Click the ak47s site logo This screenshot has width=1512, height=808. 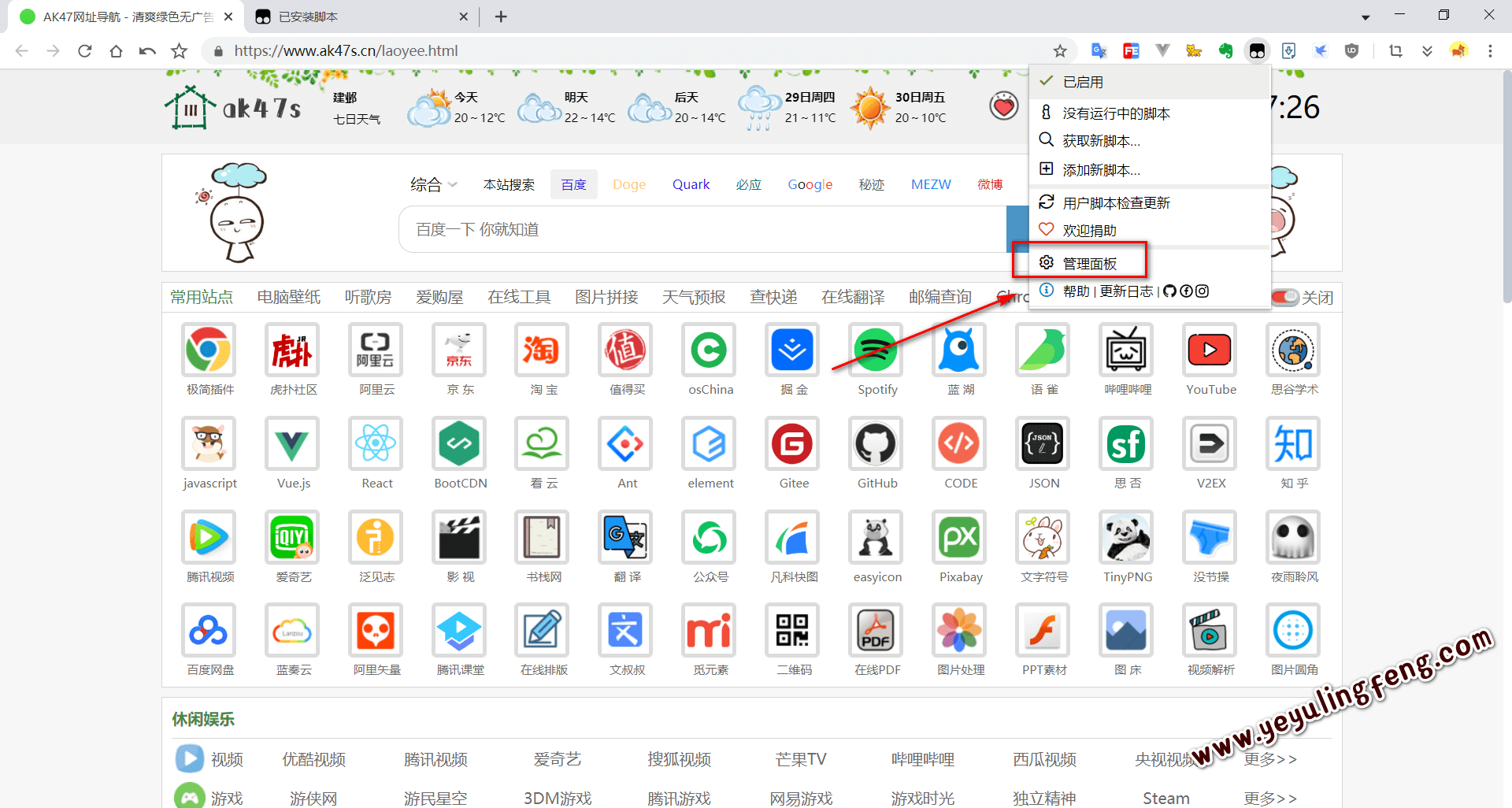[233, 107]
